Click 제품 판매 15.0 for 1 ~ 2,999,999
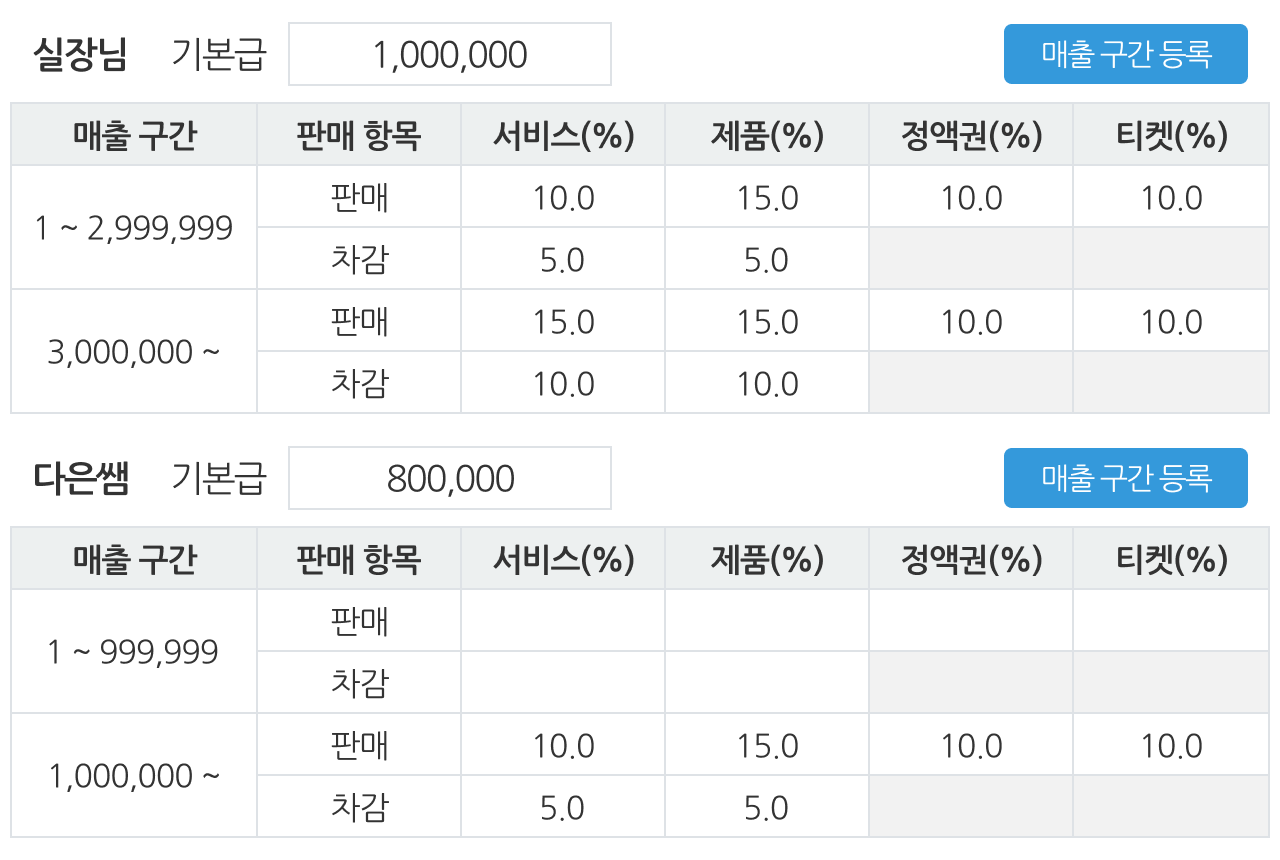The image size is (1280, 860). click(767, 198)
